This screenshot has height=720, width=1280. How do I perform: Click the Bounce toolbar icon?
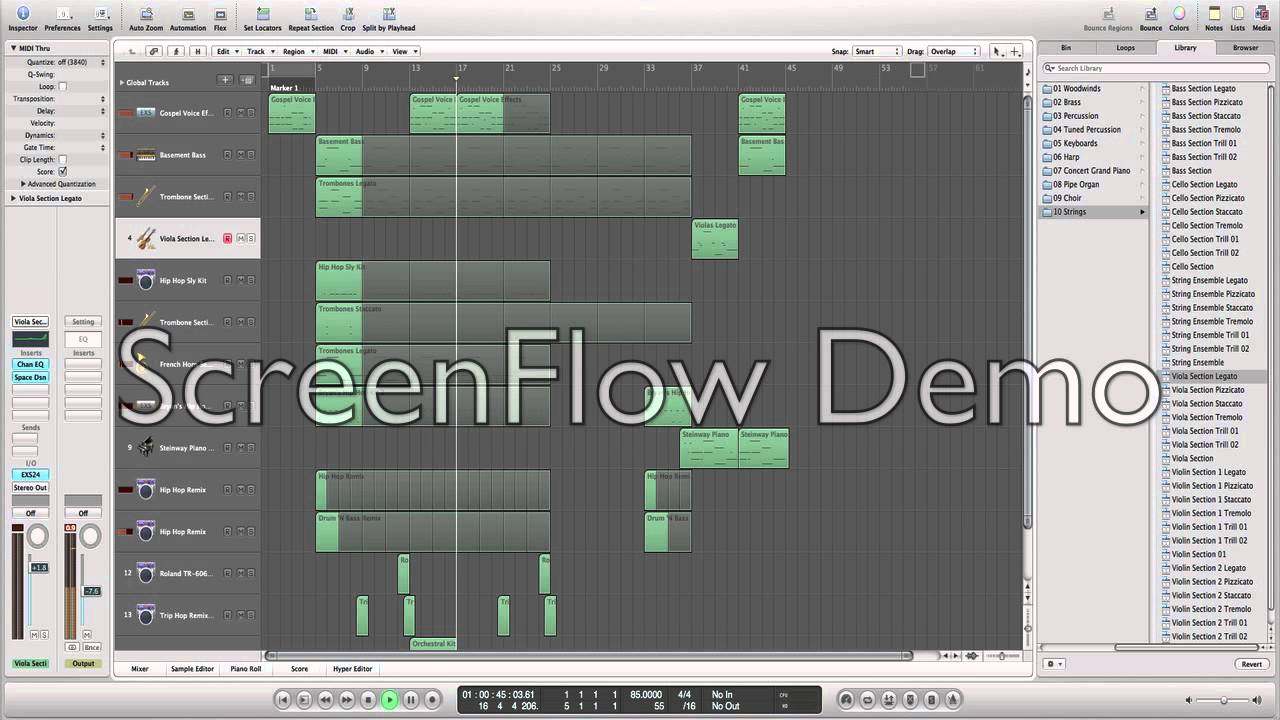point(1151,17)
